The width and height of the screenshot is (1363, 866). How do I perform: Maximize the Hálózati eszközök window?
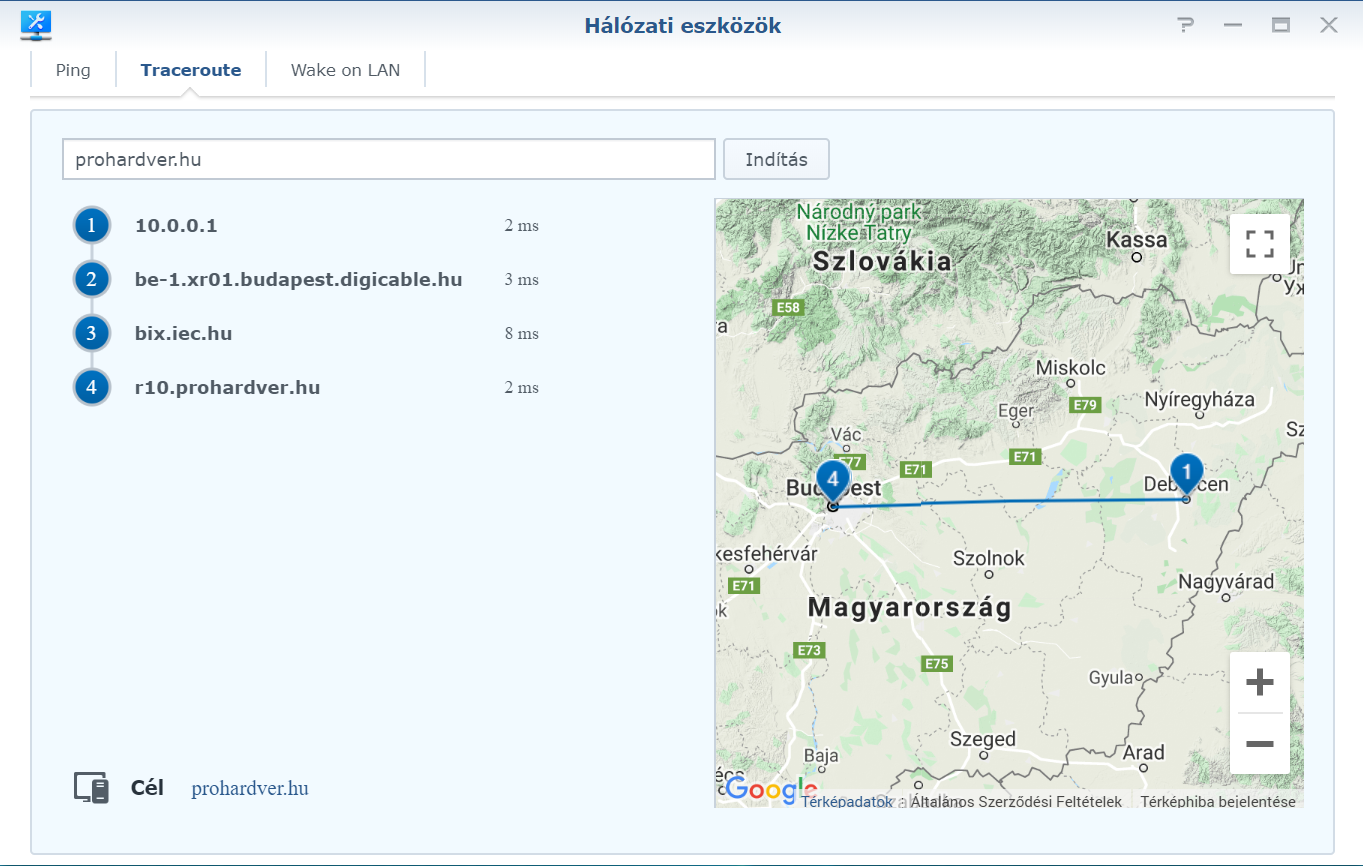[x=1281, y=26]
